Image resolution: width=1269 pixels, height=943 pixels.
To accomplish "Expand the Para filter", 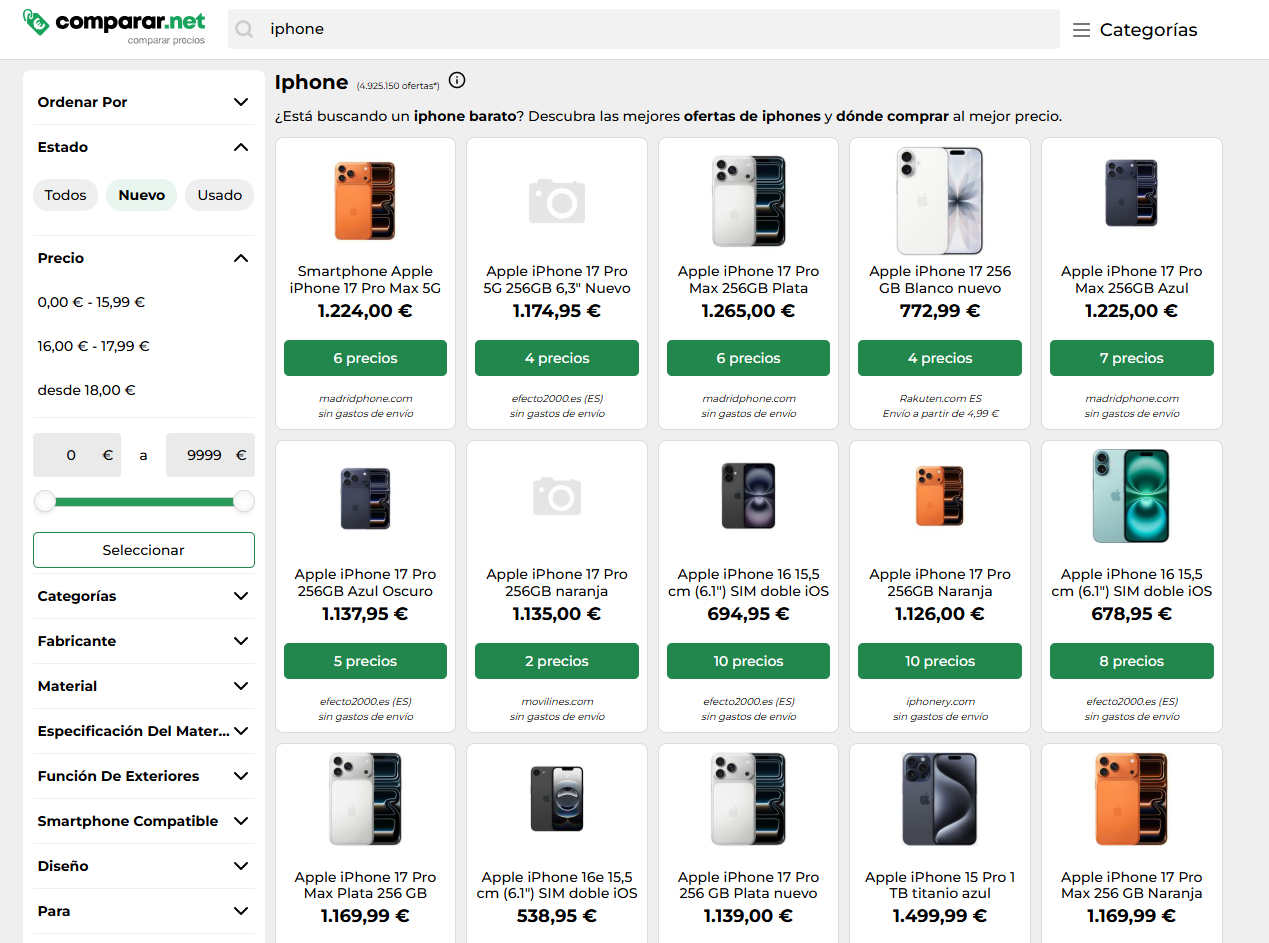I will coord(144,911).
